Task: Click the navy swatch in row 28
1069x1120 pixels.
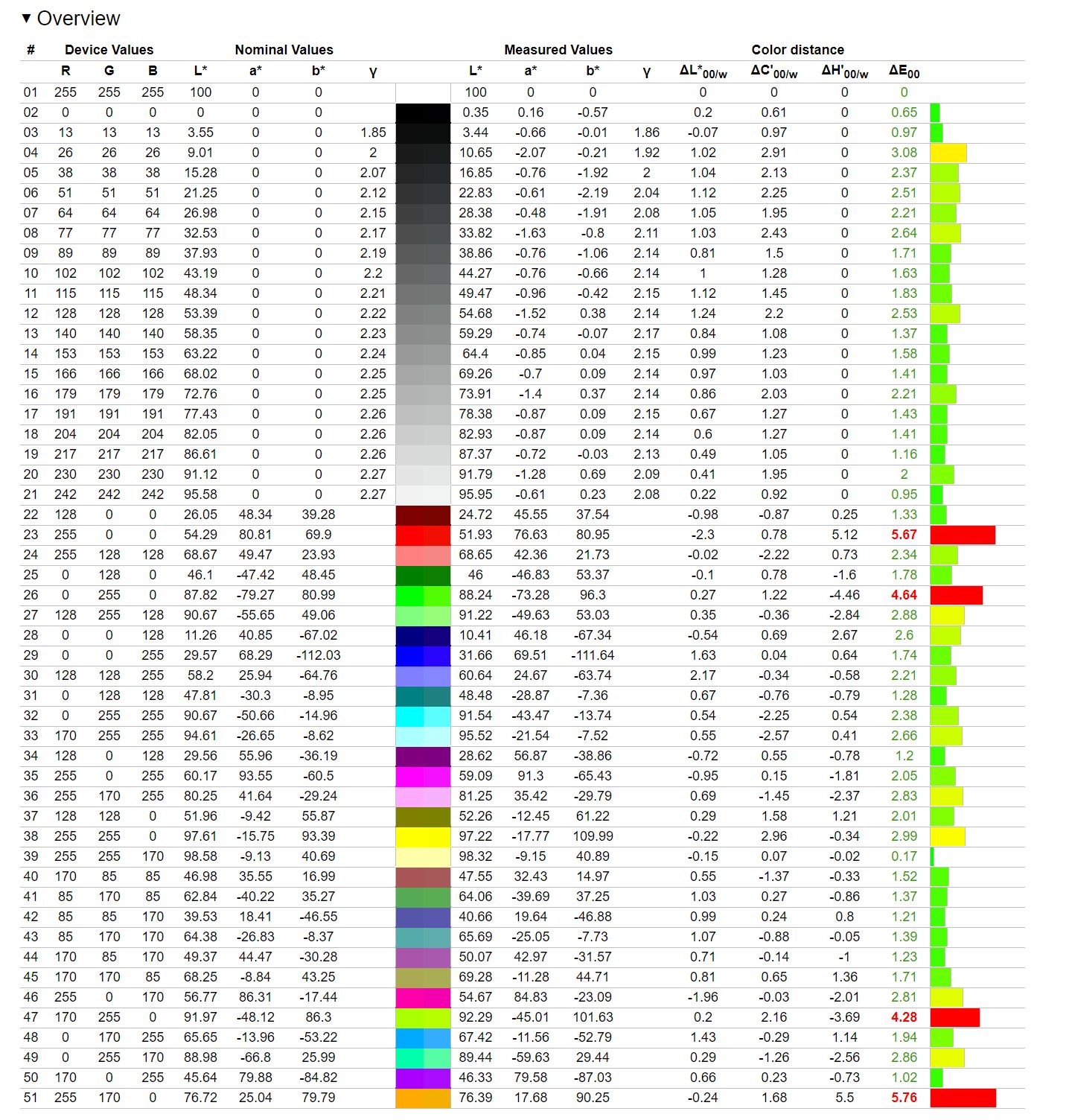Action: pyautogui.click(x=423, y=635)
